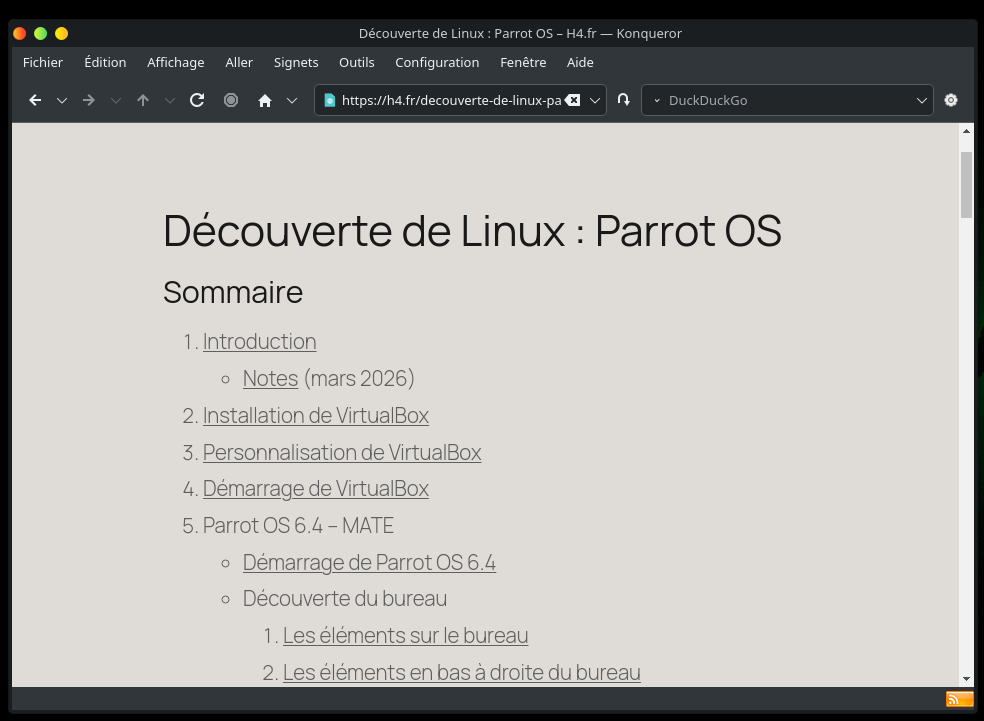Open the Home button dropdown arrow
984x721 pixels.
pyautogui.click(x=292, y=100)
